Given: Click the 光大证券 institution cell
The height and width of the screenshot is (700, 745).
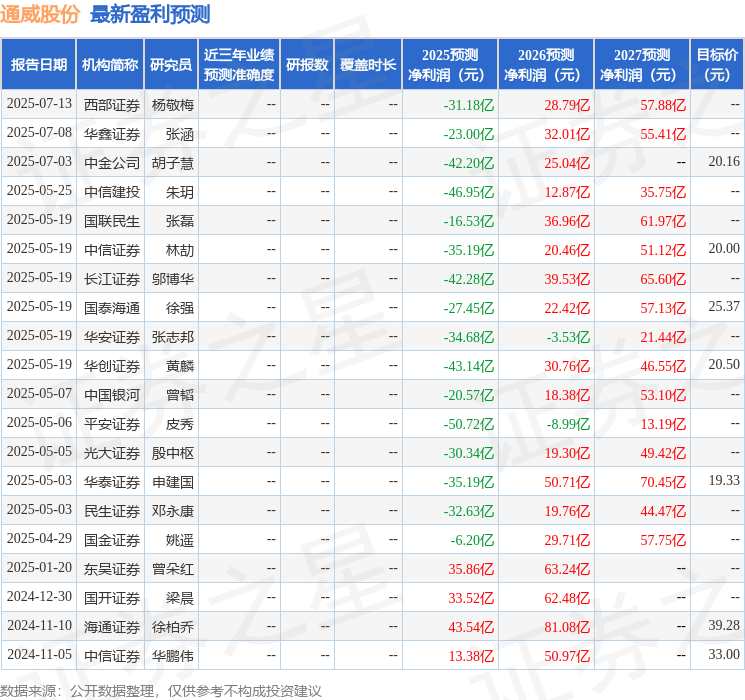Looking at the screenshot, I should coord(112,453).
